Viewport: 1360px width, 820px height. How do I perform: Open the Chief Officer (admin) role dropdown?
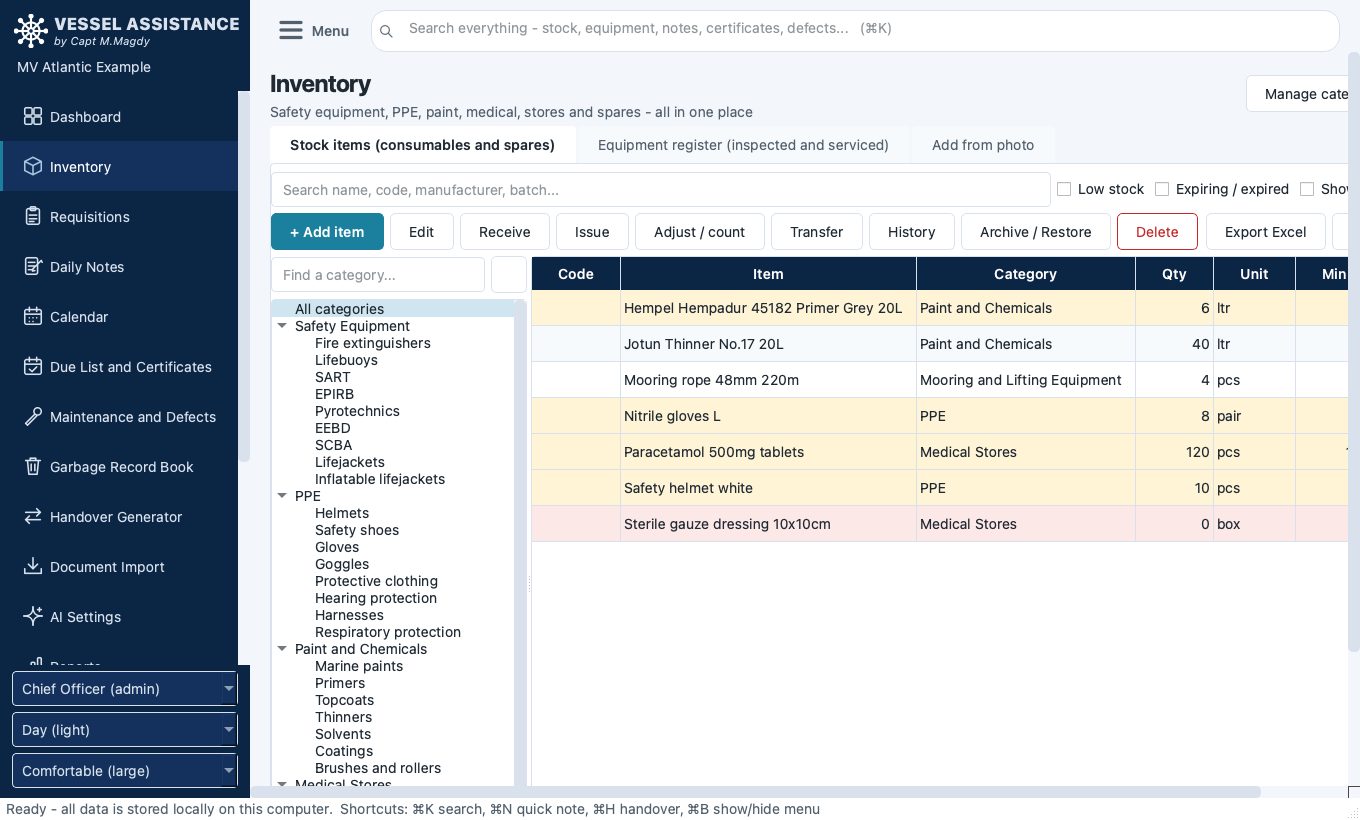[x=125, y=689]
